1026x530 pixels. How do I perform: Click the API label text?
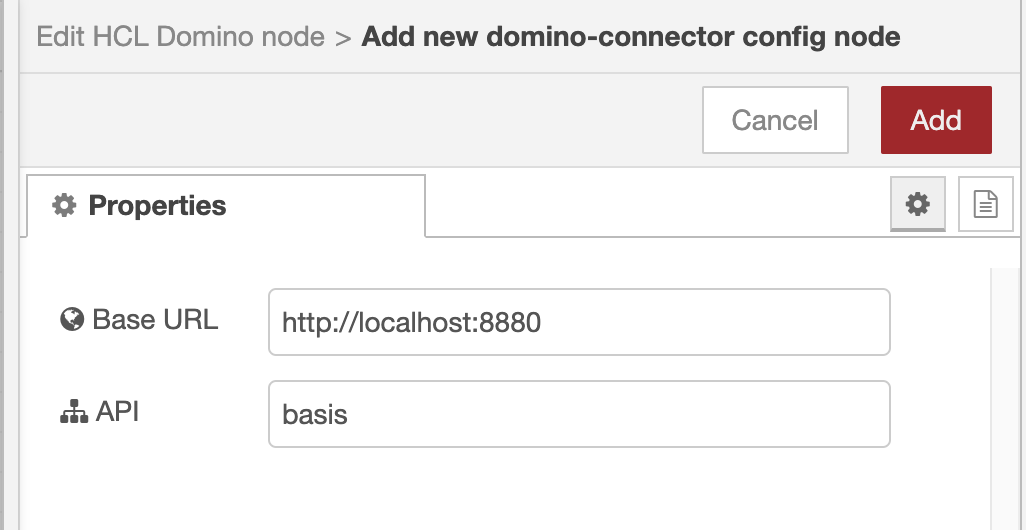coord(117,412)
